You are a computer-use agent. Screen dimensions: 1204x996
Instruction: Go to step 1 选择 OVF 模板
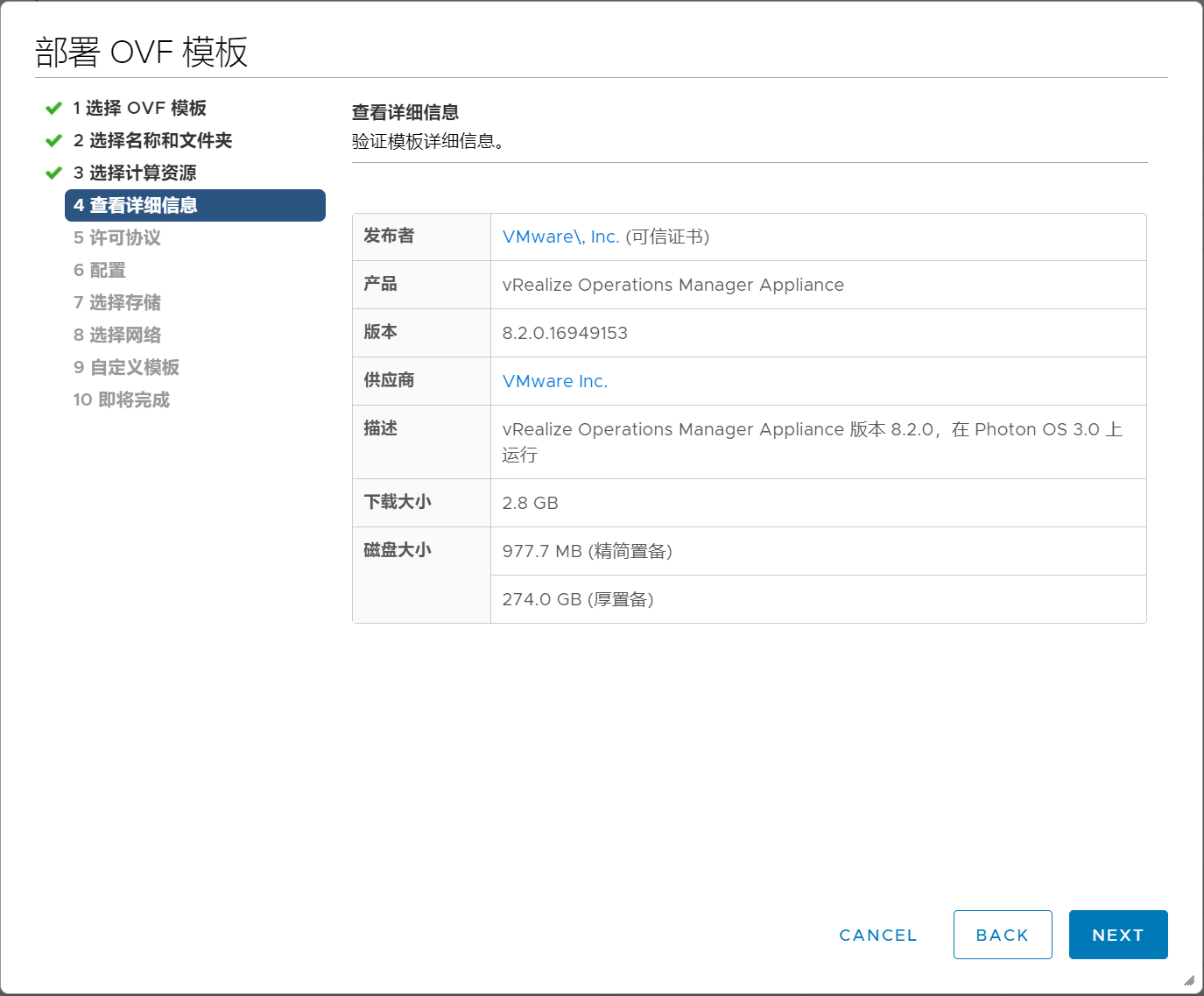click(x=139, y=108)
